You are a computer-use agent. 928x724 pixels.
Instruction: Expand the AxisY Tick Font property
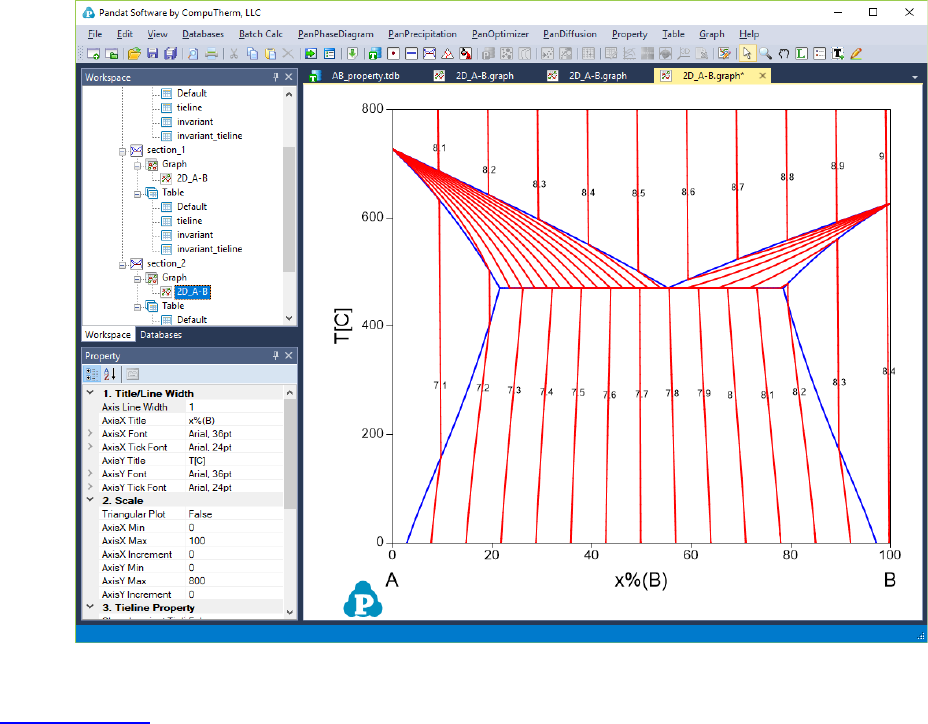[x=90, y=487]
